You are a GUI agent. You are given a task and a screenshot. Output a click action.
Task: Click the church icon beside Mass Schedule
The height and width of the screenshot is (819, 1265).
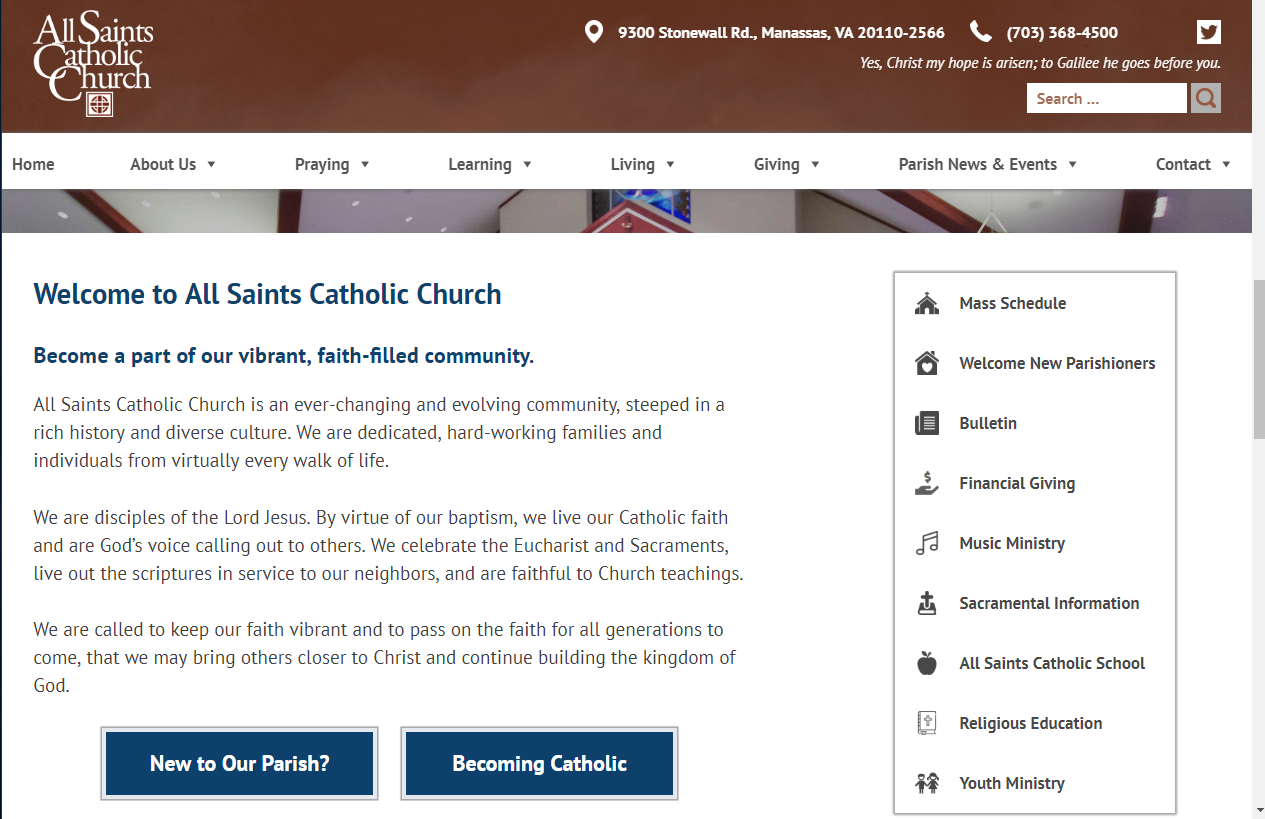click(927, 303)
